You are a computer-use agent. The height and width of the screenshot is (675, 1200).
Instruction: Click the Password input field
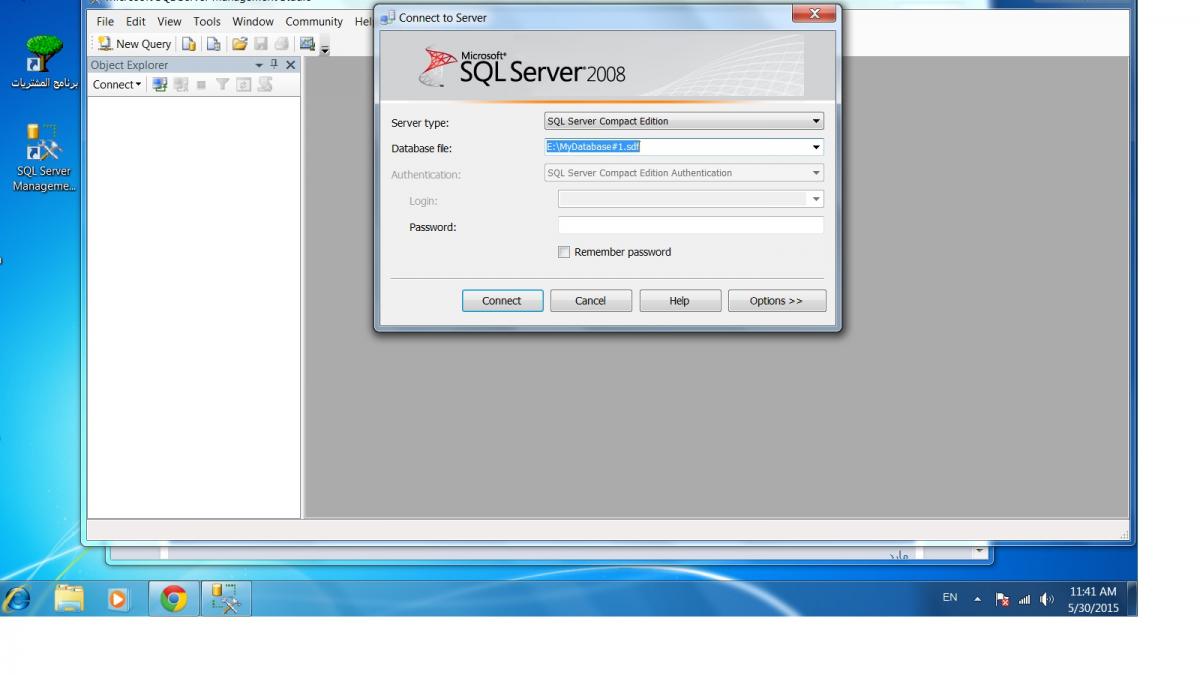point(691,226)
